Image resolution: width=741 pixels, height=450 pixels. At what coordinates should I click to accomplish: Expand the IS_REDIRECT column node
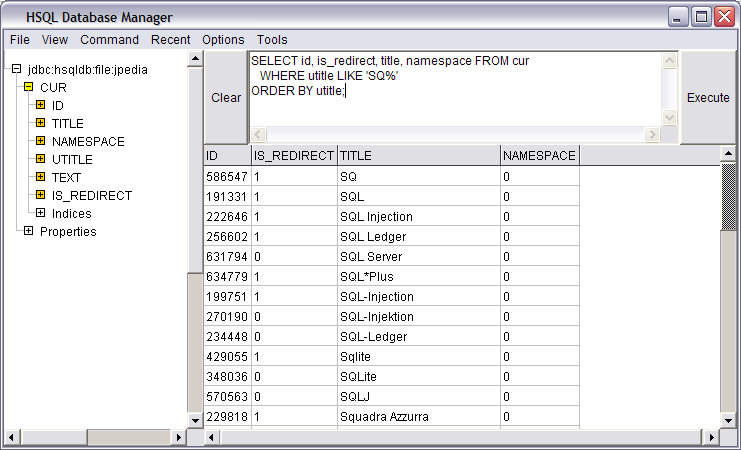point(41,195)
